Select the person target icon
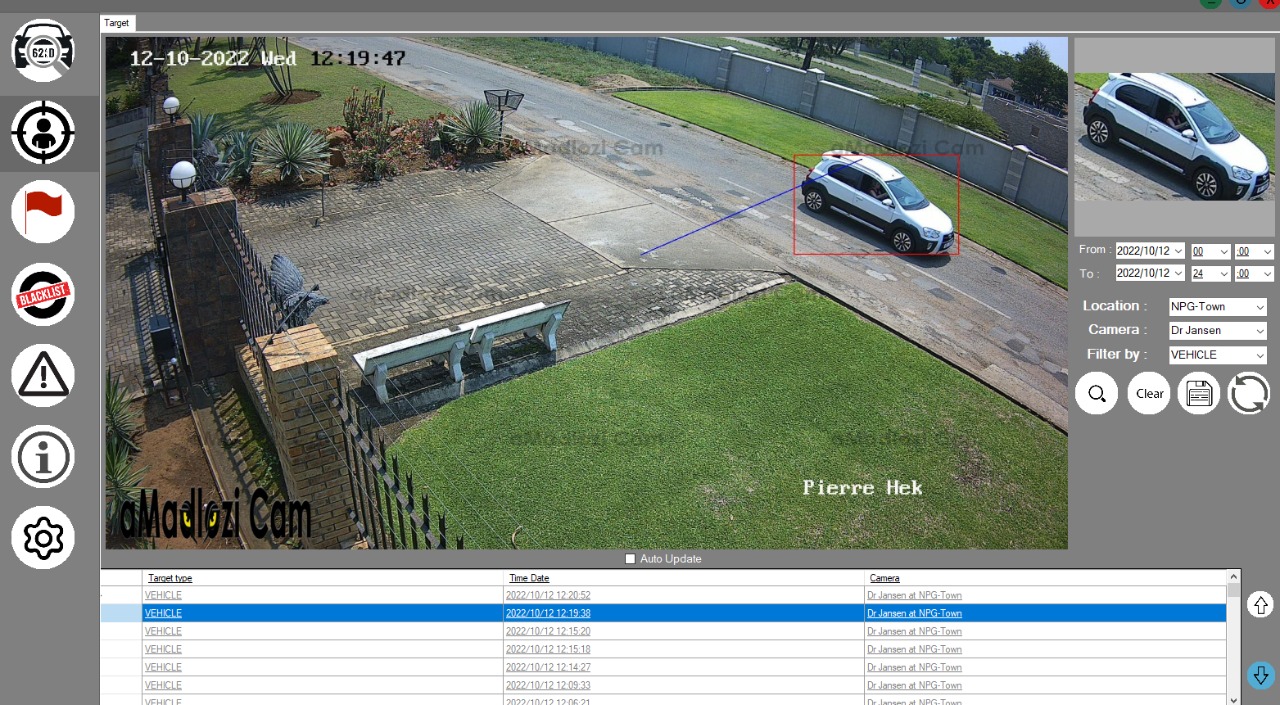Viewport: 1280px width, 705px height. [43, 133]
